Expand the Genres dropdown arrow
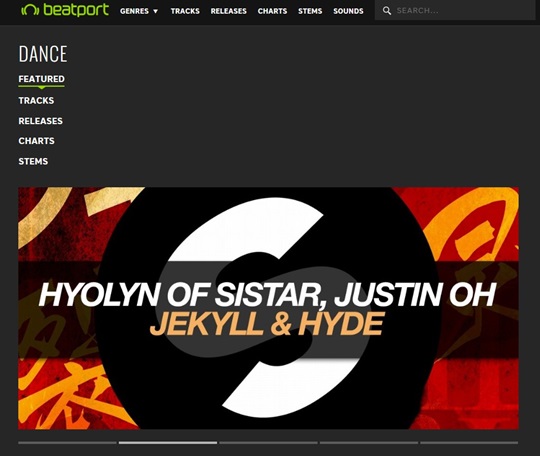The height and width of the screenshot is (456, 540). click(156, 11)
